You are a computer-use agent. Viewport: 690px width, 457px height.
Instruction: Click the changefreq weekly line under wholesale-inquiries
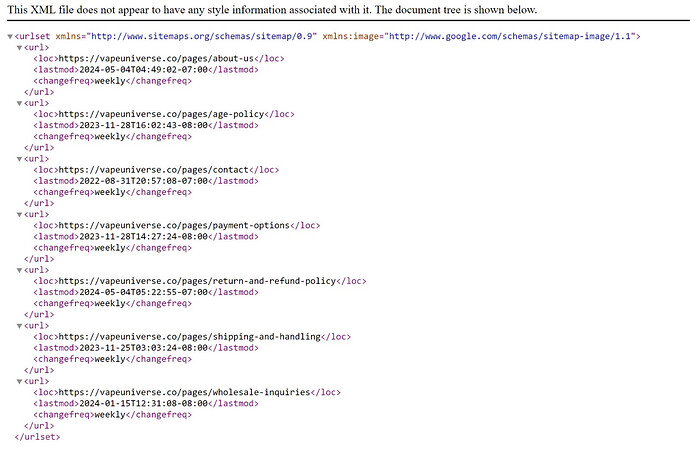tap(113, 415)
